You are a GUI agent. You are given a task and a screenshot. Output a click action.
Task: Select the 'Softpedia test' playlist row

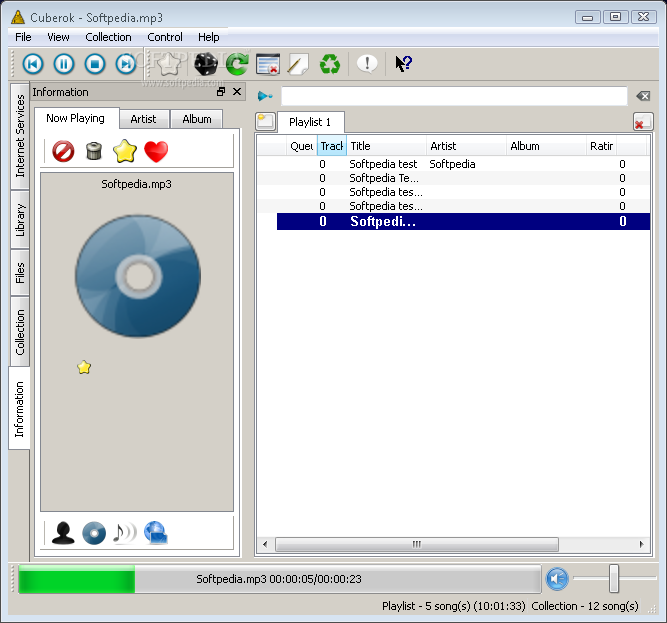tap(454, 164)
